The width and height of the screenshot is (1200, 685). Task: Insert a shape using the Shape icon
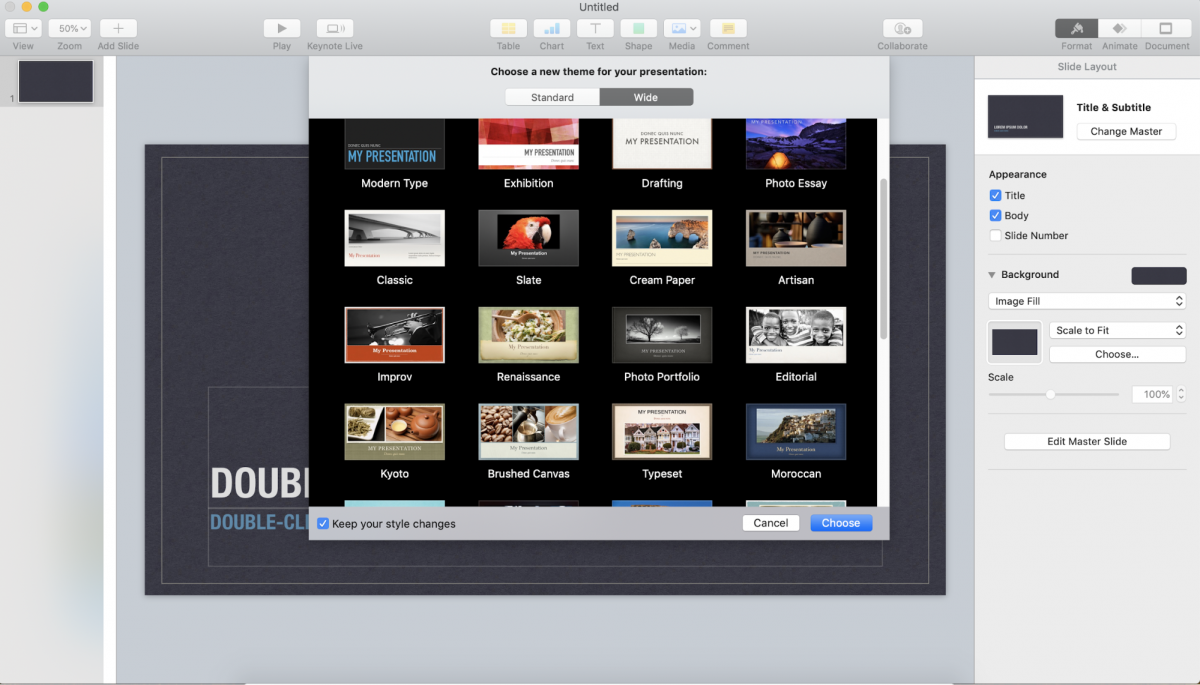click(638, 29)
